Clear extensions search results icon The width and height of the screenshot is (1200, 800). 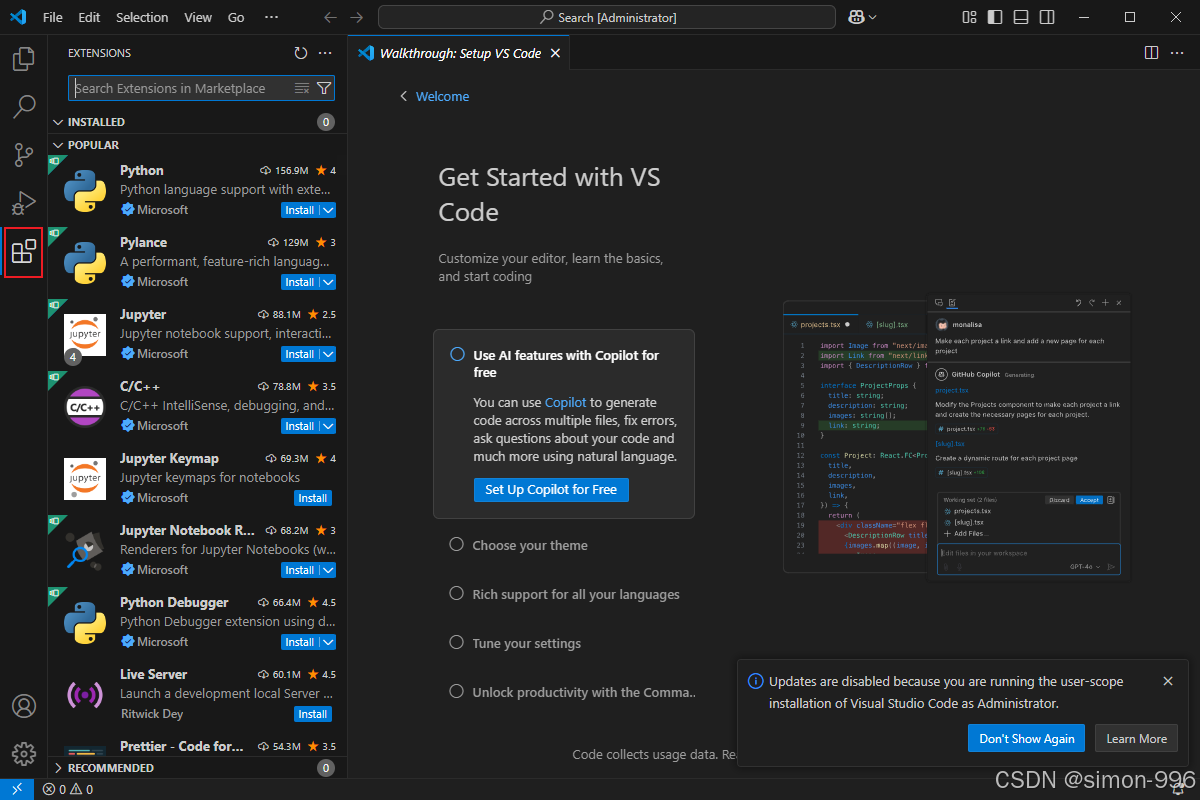(x=302, y=88)
